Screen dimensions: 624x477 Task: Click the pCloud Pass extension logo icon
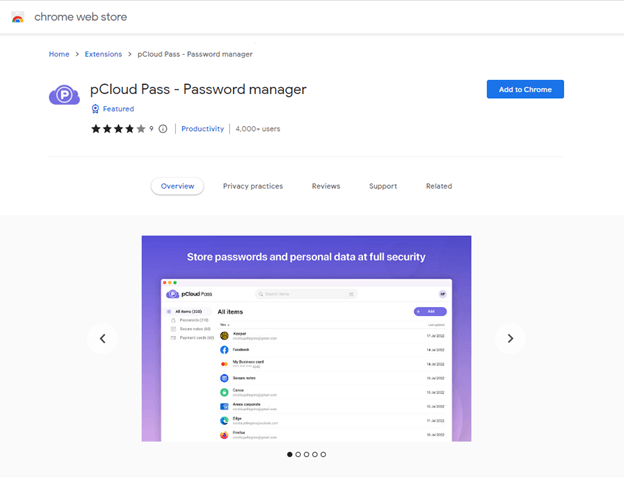pyautogui.click(x=64, y=96)
